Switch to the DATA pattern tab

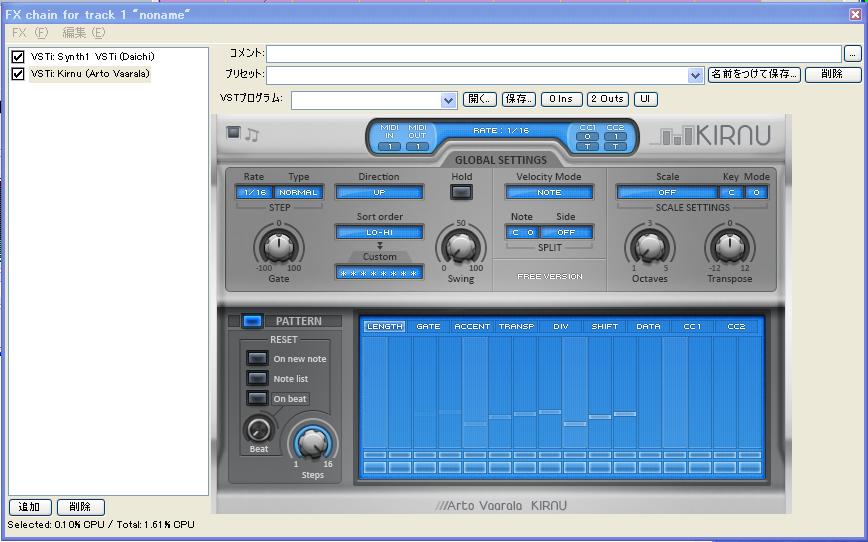648,327
